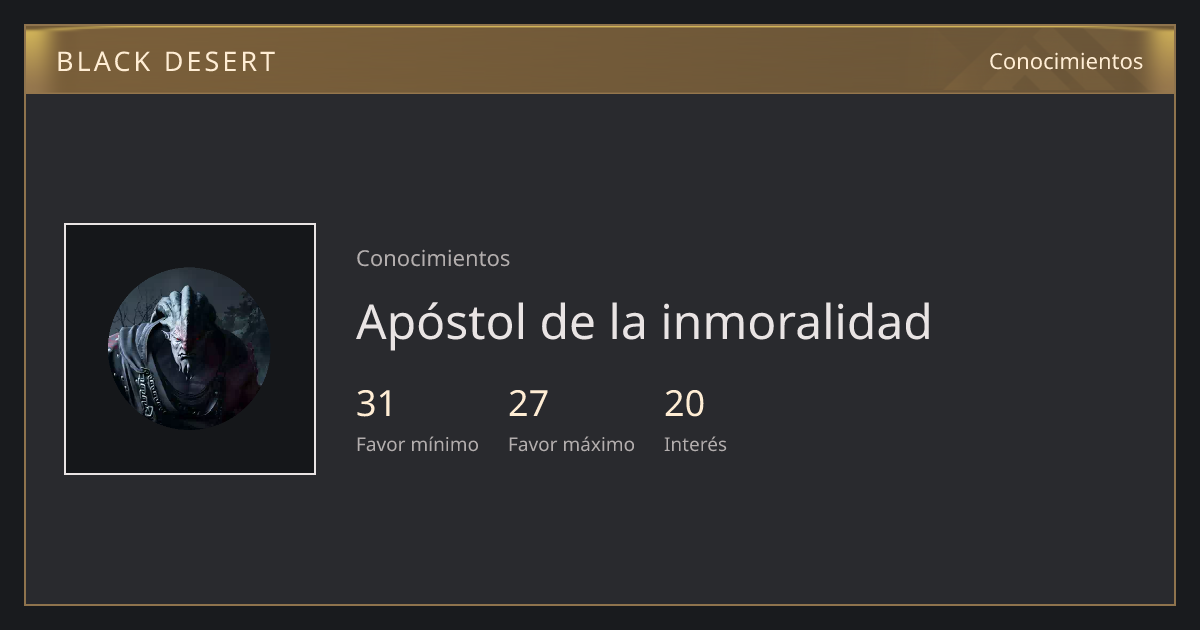Select the 20 Interés value
The height and width of the screenshot is (630, 1200).
coord(685,403)
